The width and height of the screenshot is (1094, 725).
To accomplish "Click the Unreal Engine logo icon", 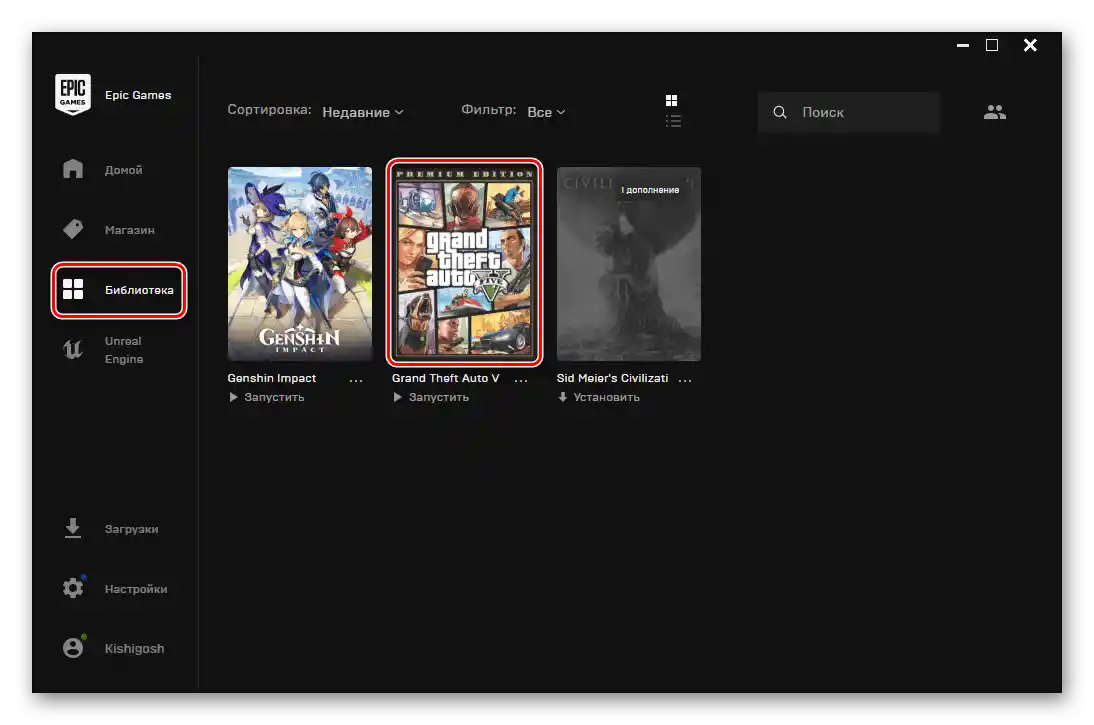I will click(73, 349).
